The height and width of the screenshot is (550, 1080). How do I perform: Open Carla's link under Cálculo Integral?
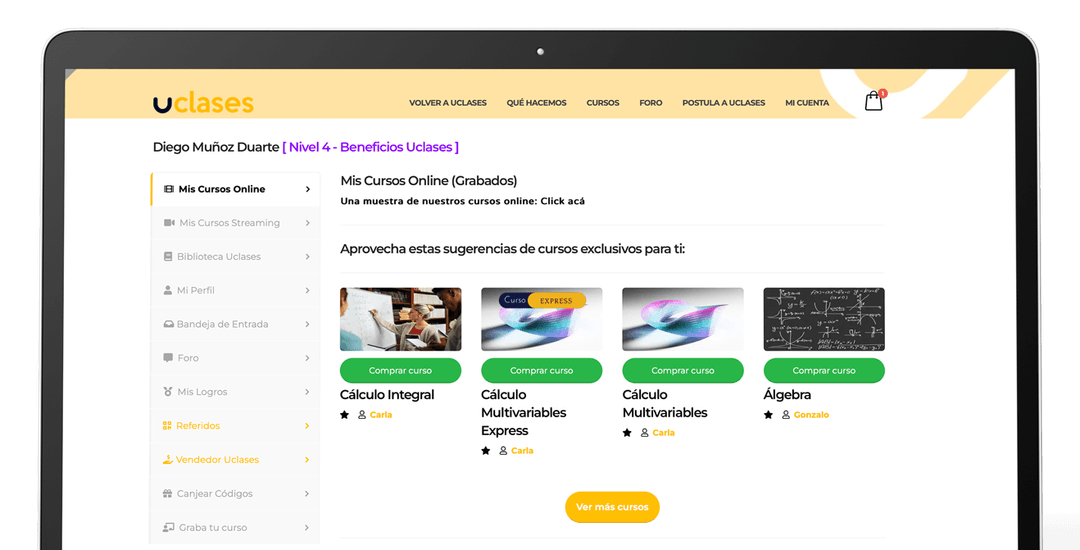point(381,415)
